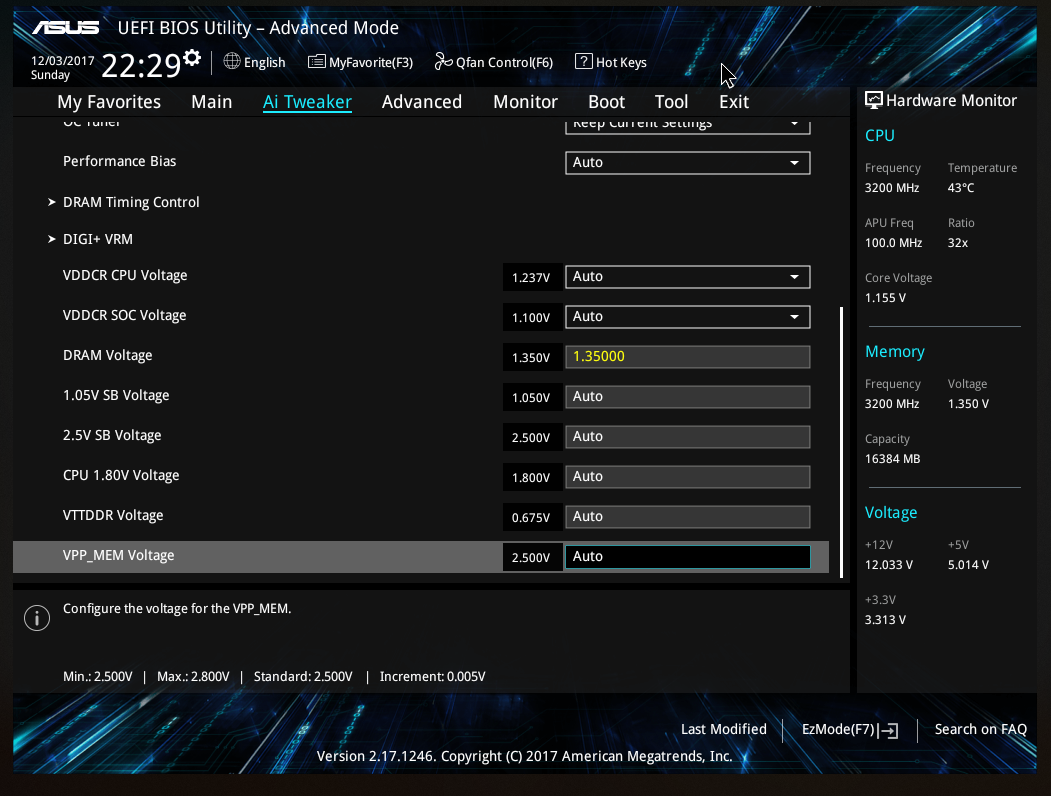Screen dimensions: 1051x796
Task: Click the Hot Keys question mark icon
Action: pos(584,62)
